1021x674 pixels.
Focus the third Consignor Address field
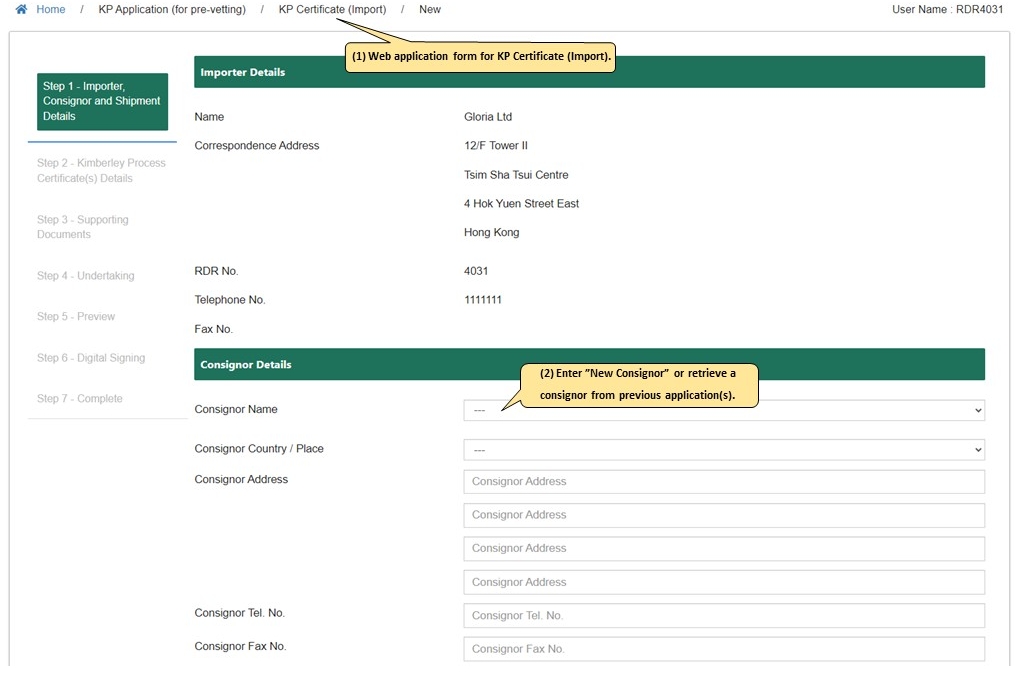[724, 549]
